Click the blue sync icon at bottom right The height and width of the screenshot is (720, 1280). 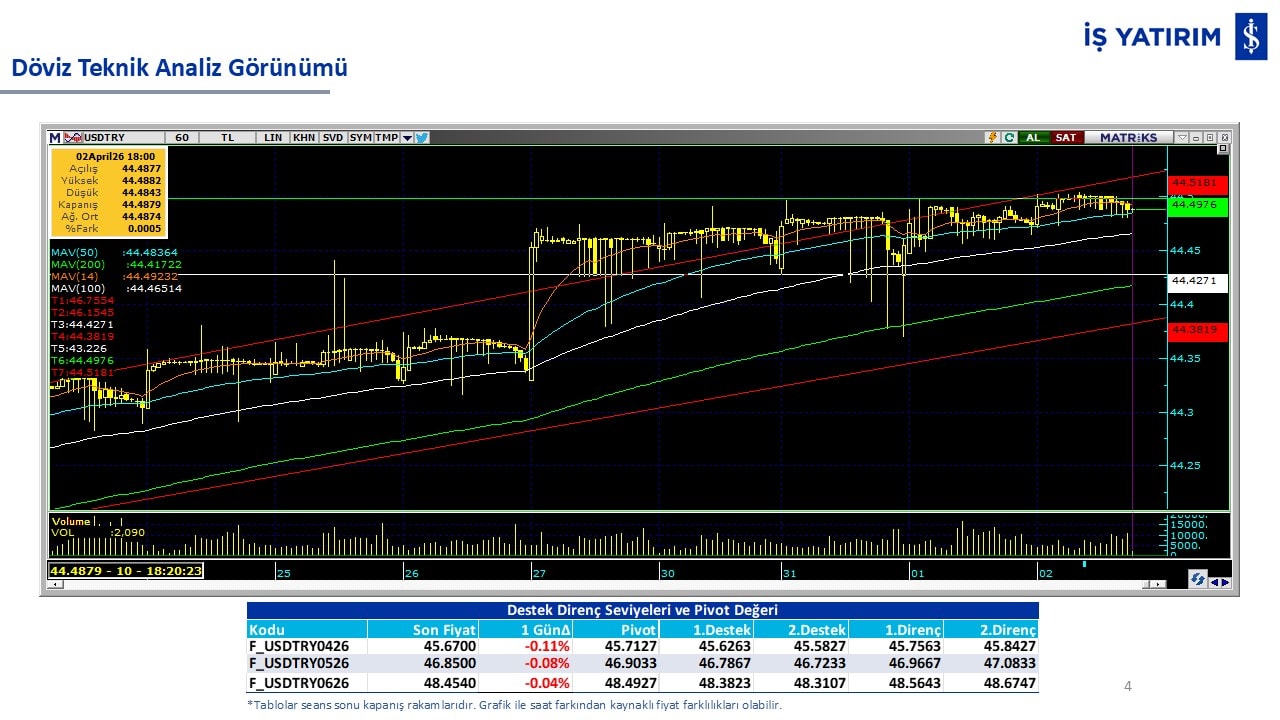pyautogui.click(x=1197, y=580)
